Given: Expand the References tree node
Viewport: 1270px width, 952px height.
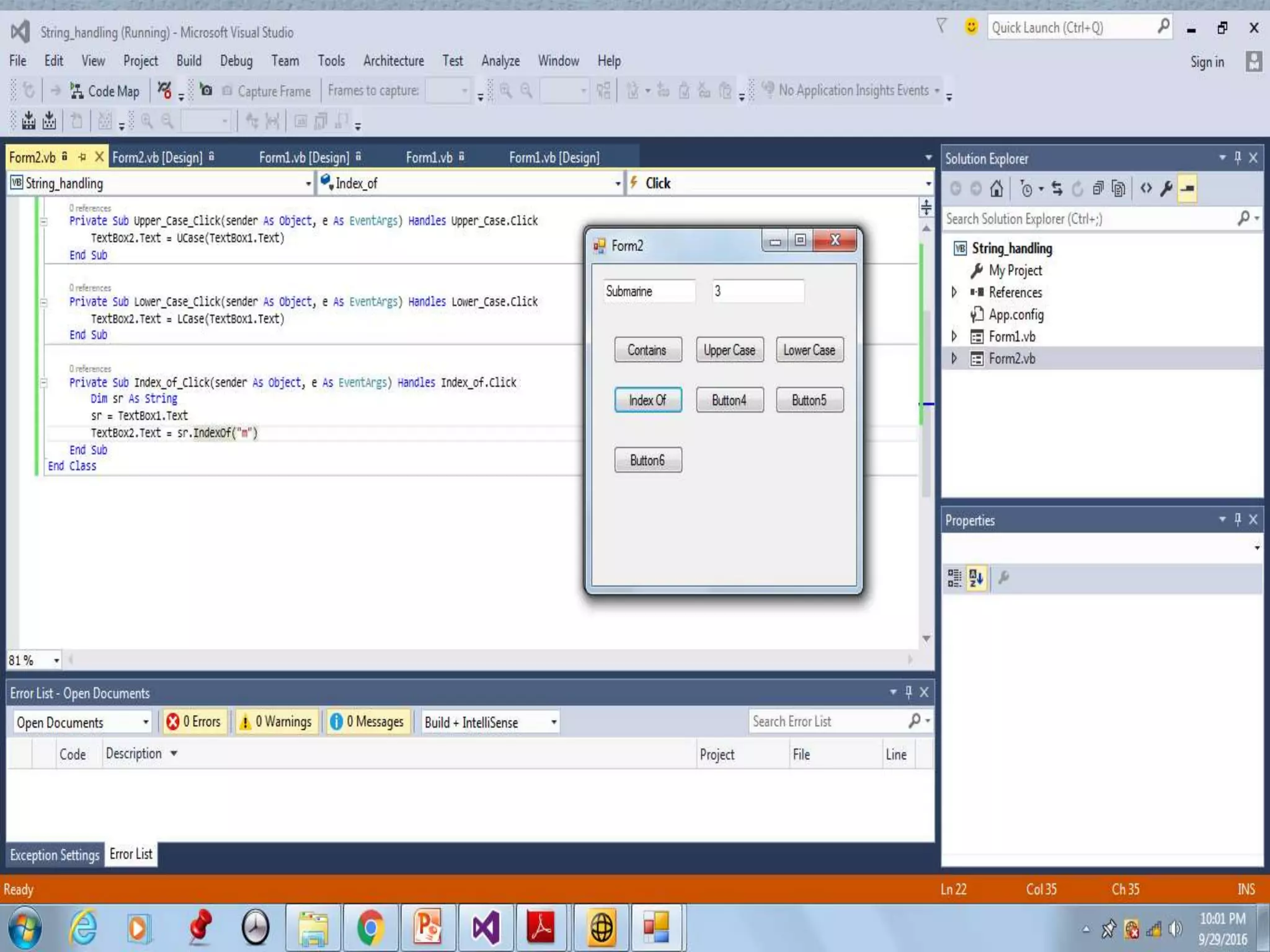Looking at the screenshot, I should 954,292.
